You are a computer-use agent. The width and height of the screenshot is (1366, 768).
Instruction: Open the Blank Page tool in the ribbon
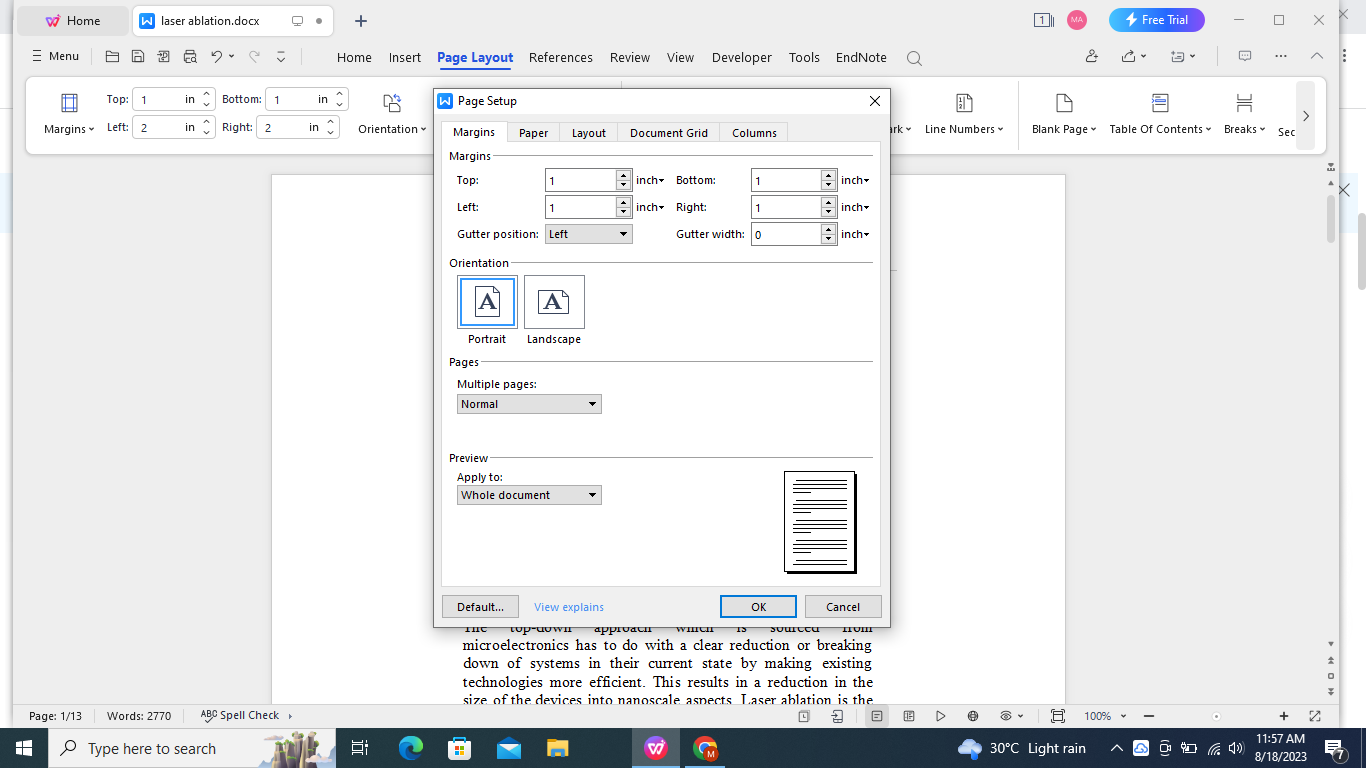(x=1062, y=112)
